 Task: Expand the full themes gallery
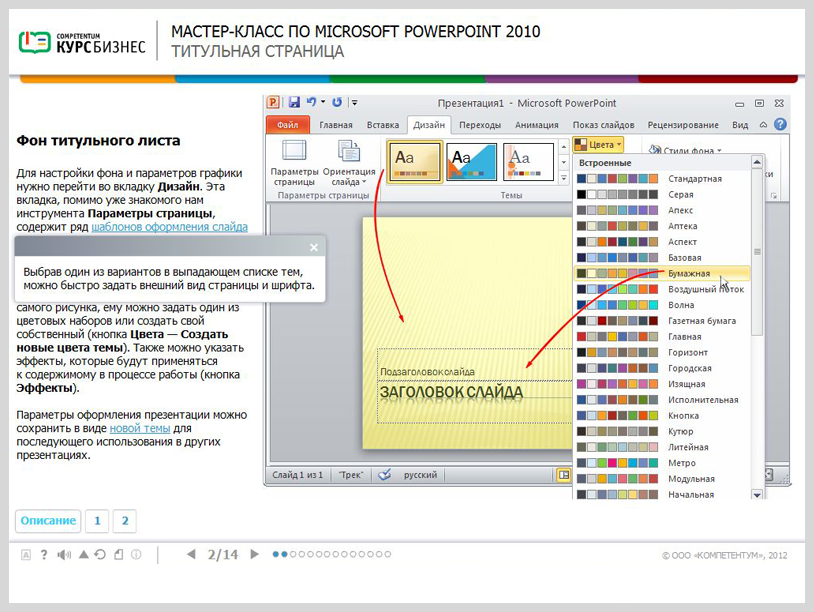pos(564,179)
